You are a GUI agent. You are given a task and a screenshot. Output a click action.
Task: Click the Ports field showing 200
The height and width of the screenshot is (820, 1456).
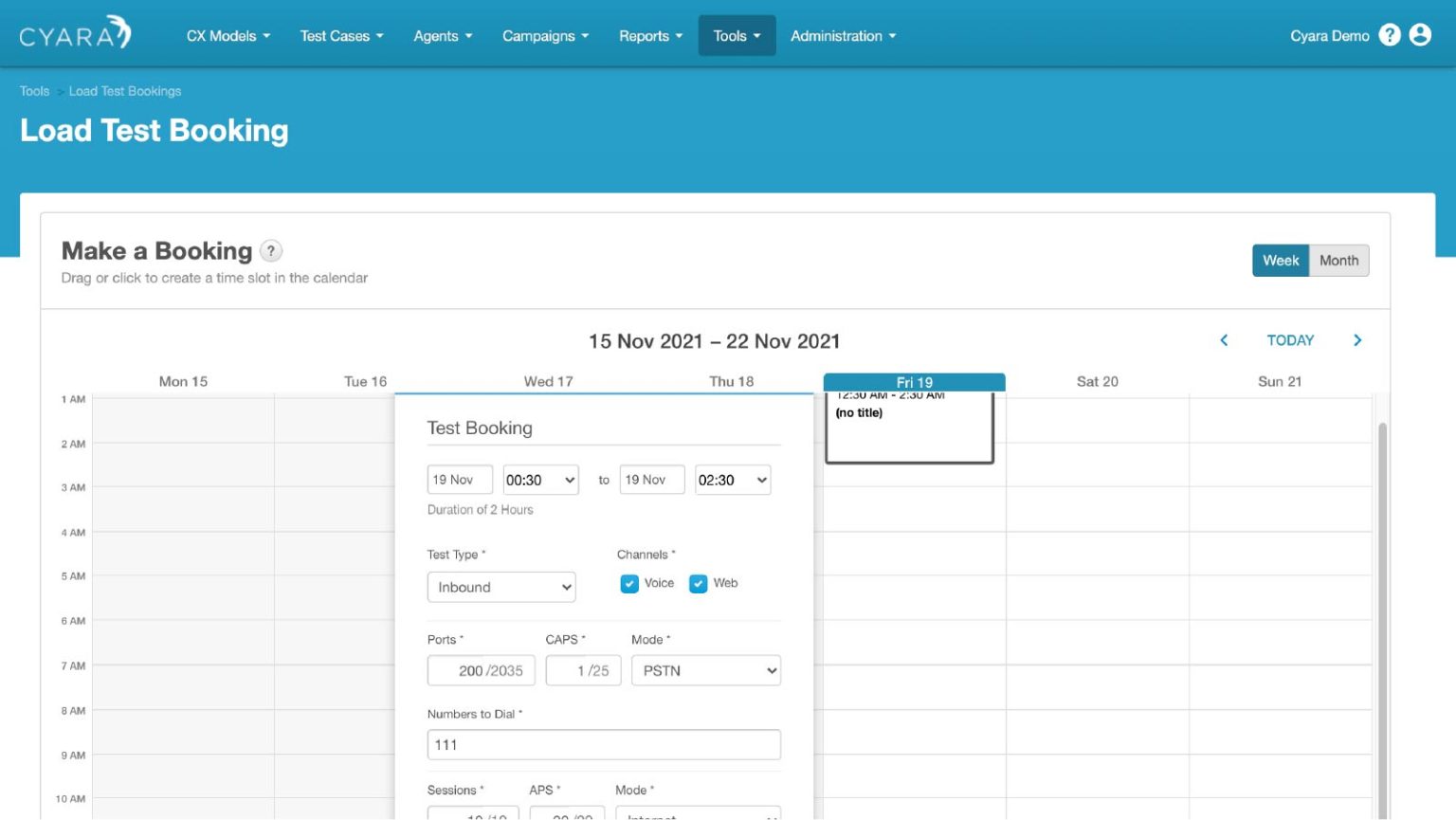[481, 670]
